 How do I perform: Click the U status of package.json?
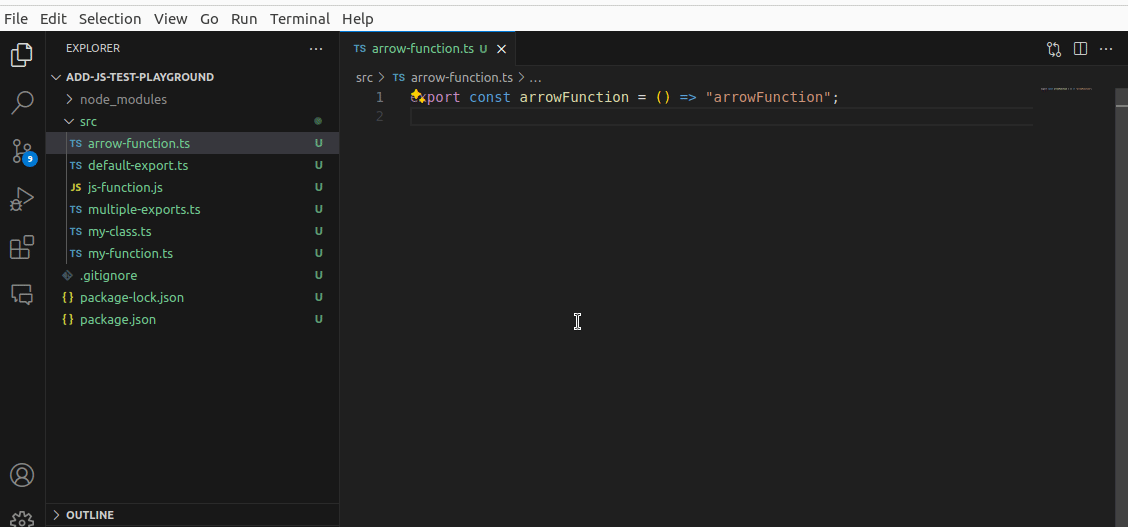(x=318, y=319)
